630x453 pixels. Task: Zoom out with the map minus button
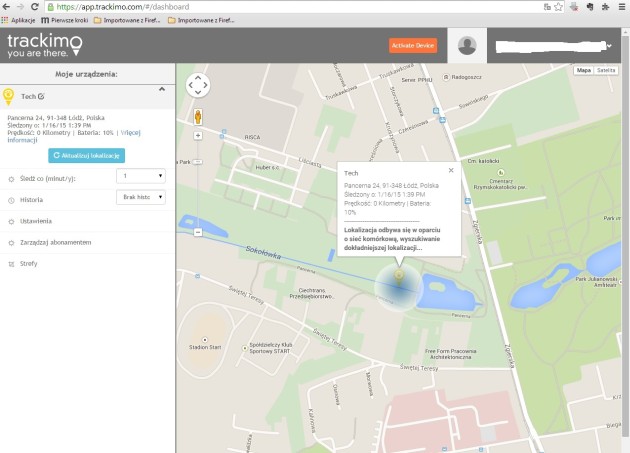198,232
